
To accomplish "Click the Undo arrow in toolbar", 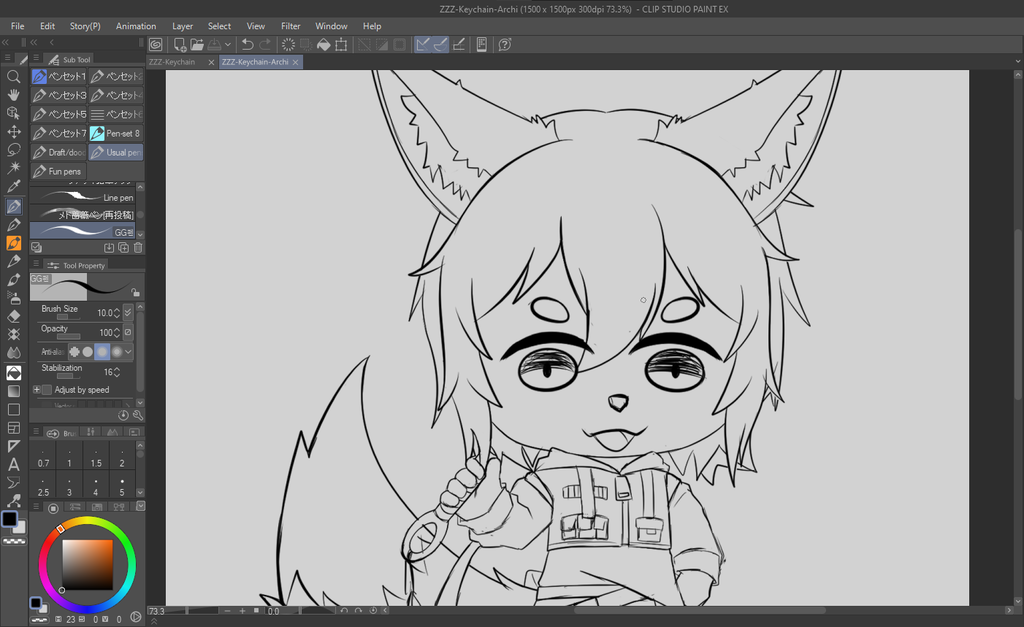I will (247, 44).
